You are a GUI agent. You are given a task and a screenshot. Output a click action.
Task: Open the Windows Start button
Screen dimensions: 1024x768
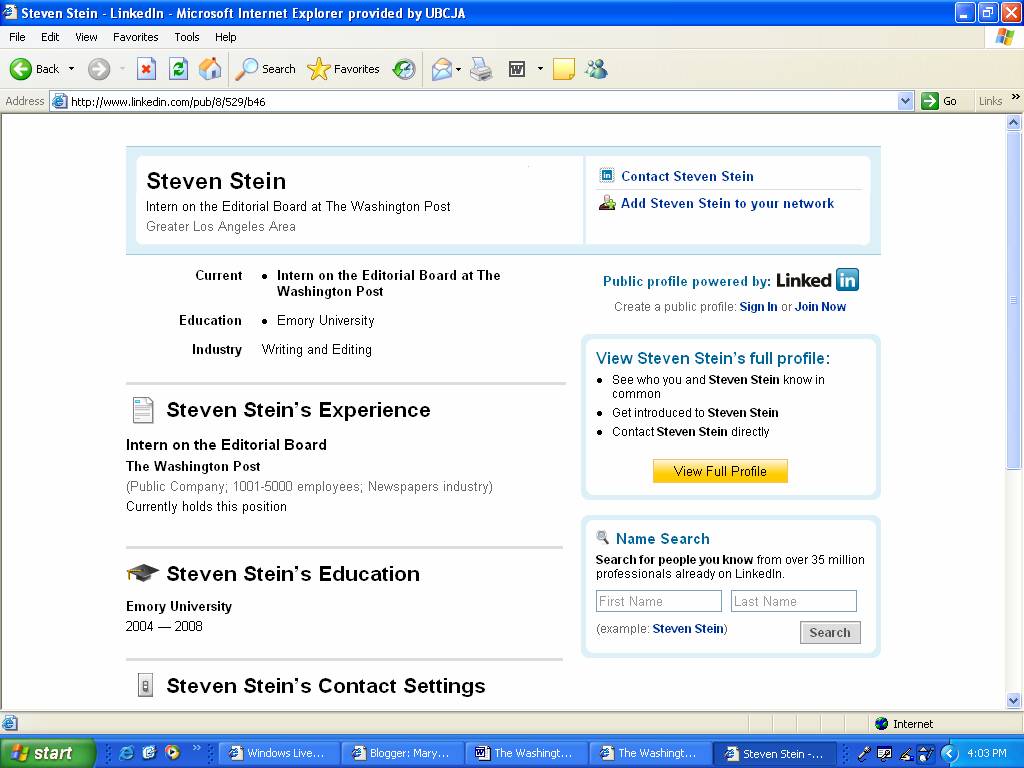coord(47,753)
